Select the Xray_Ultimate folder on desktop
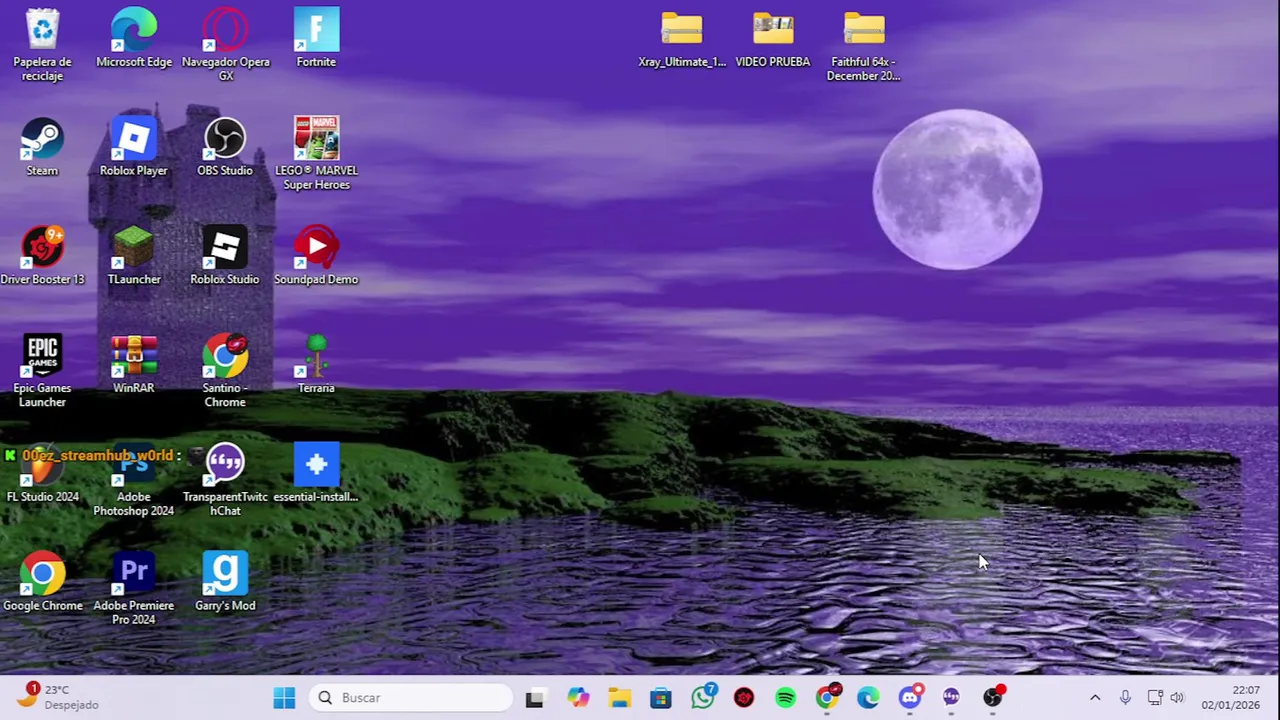The image size is (1280, 720). coord(682,39)
